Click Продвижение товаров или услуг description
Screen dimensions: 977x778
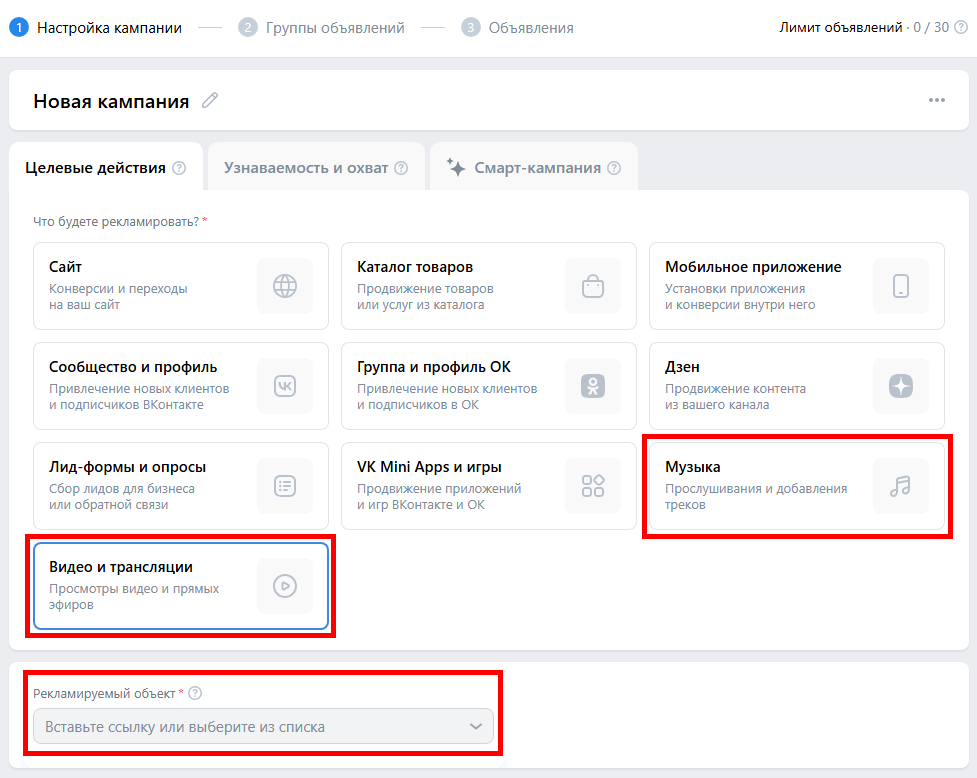click(425, 296)
